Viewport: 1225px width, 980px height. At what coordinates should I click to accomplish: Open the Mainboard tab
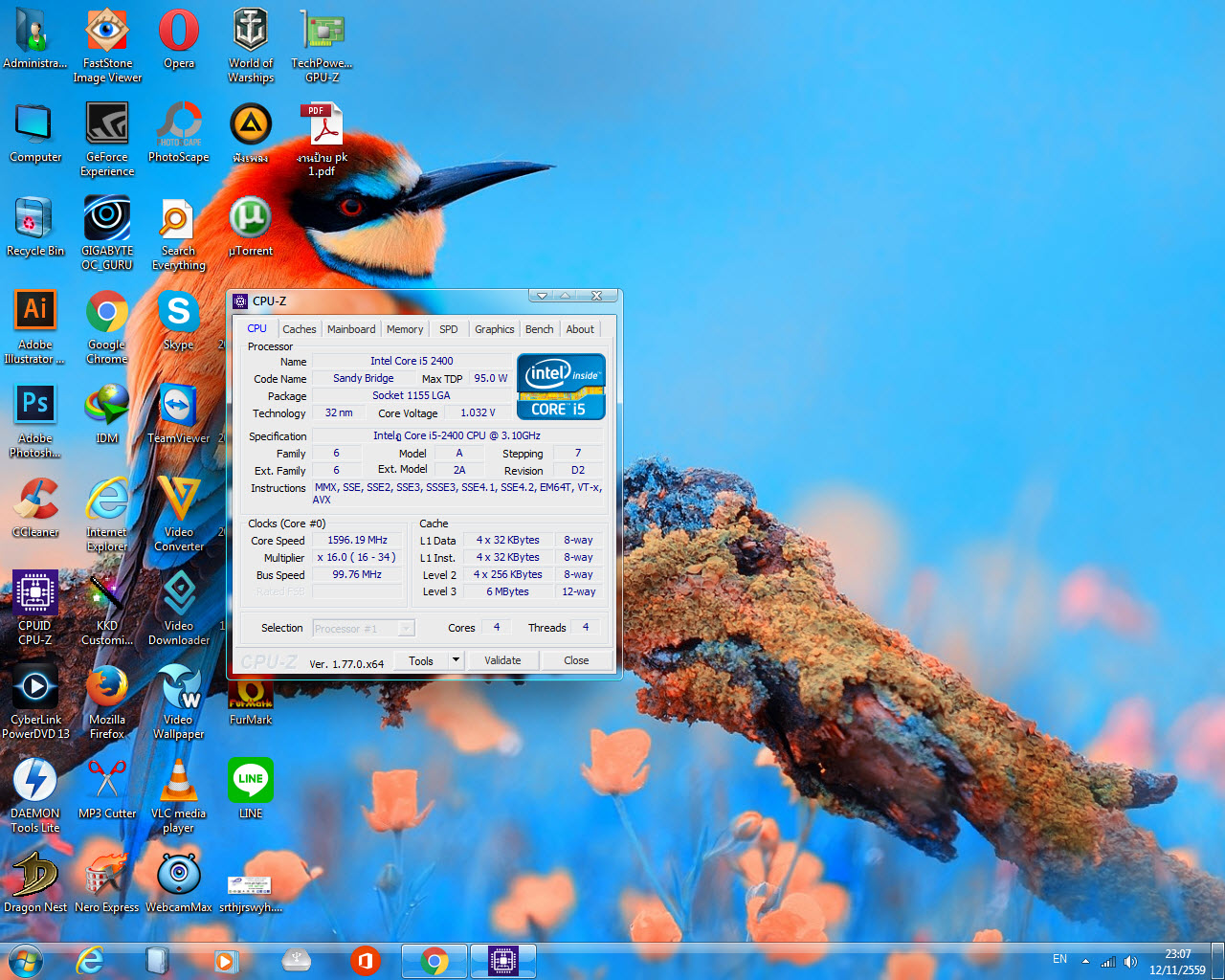point(351,329)
